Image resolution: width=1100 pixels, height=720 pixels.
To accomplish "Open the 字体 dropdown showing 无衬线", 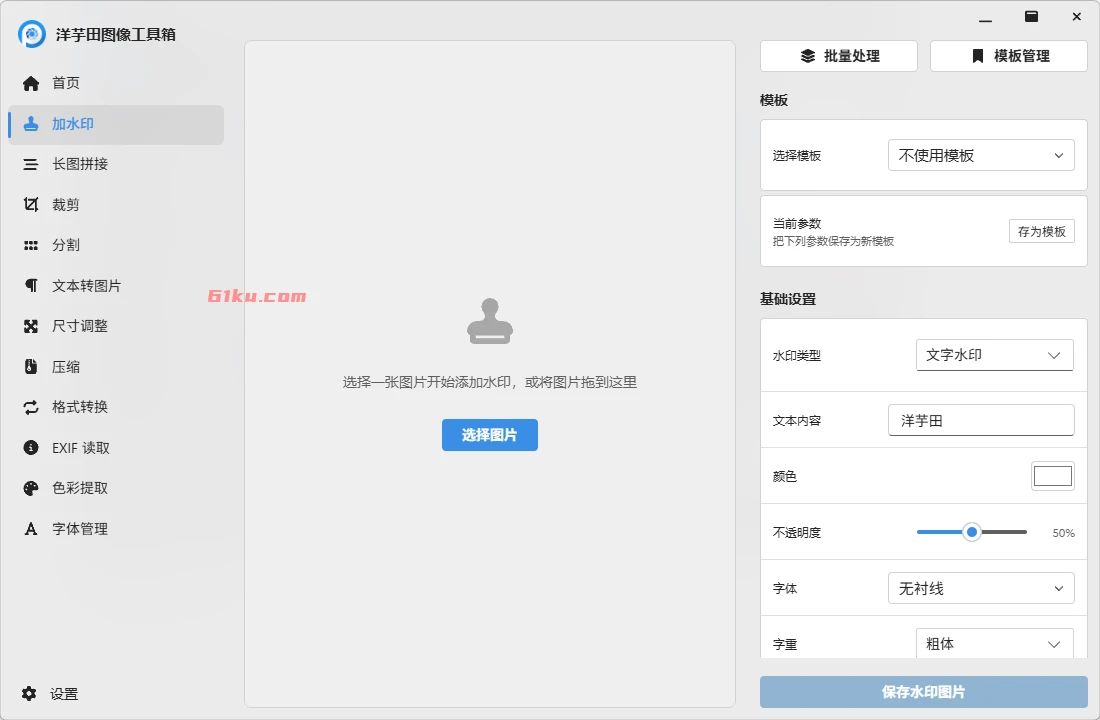I will 981,588.
